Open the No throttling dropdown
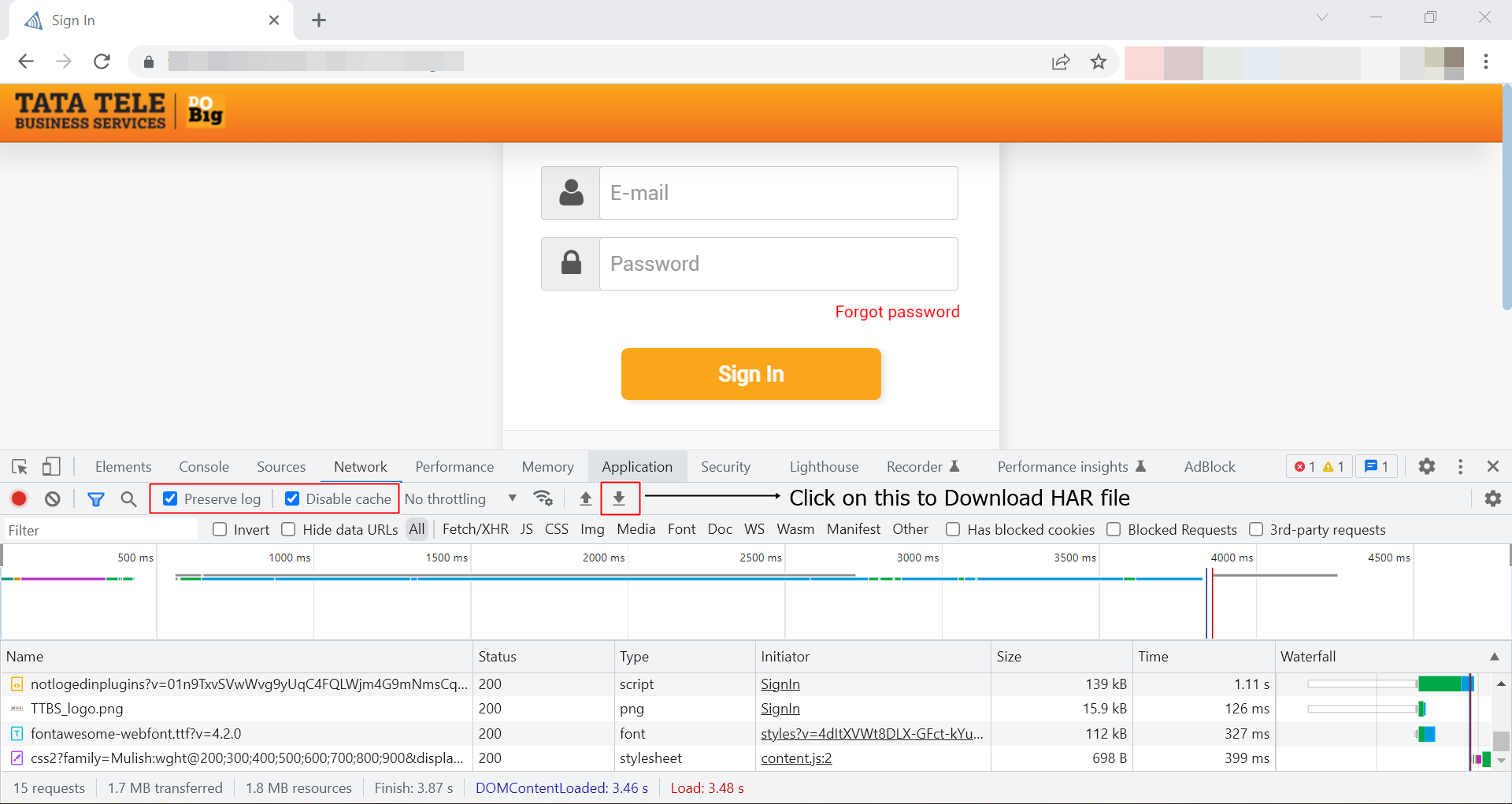Viewport: 1512px width, 804px height. [460, 498]
